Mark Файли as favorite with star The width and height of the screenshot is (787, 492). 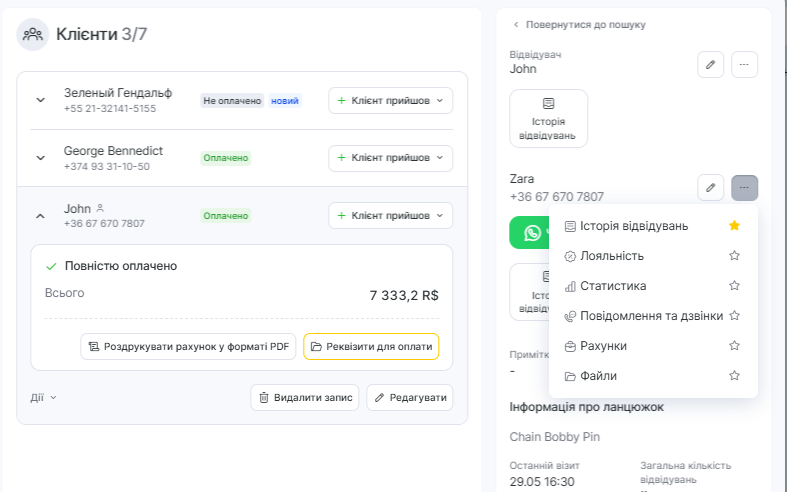coord(734,376)
